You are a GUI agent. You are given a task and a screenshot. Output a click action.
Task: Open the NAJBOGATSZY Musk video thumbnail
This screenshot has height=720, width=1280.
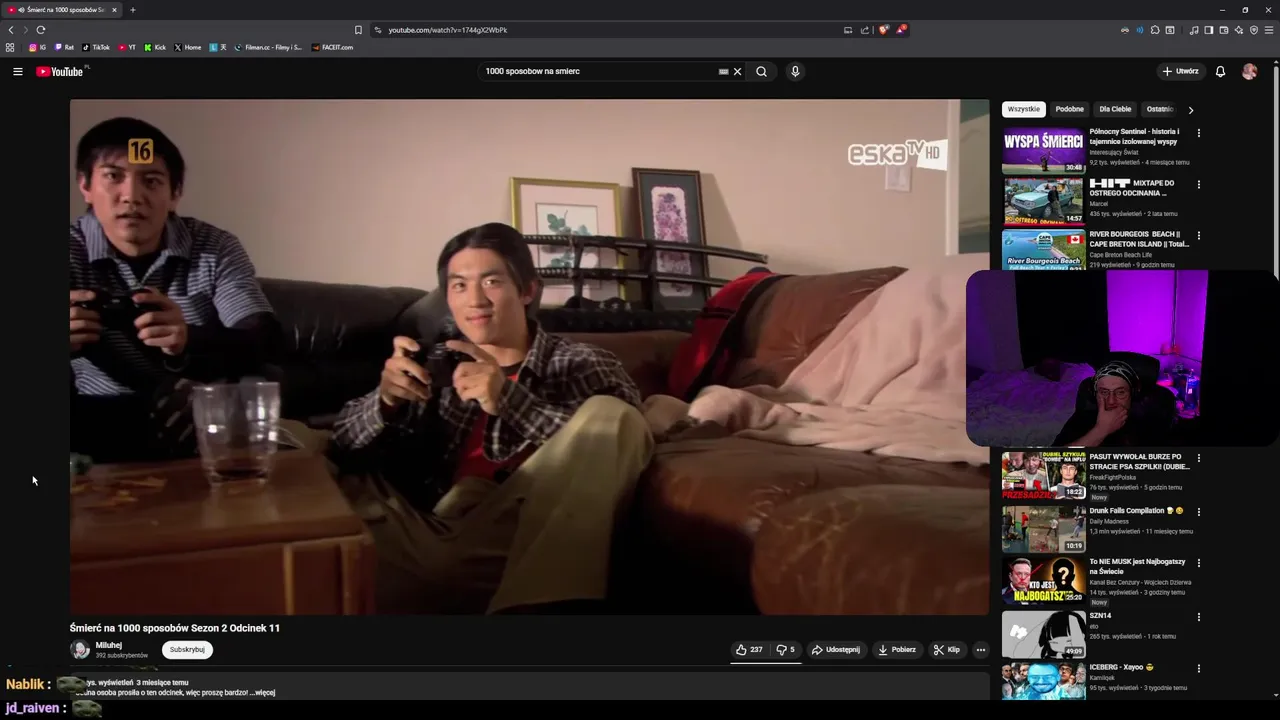[x=1043, y=581]
